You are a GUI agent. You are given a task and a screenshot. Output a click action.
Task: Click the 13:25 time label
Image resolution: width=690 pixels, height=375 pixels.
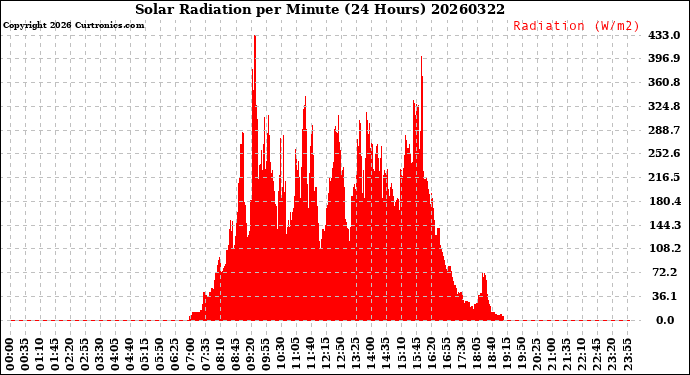point(355,355)
